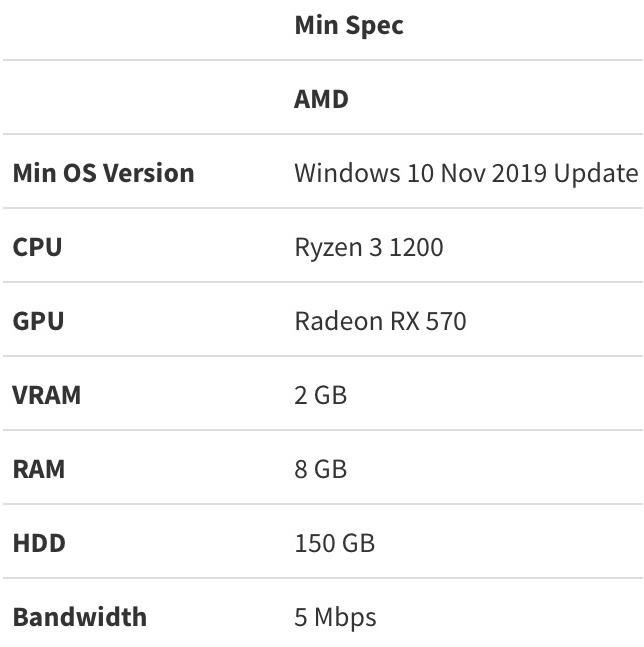Select the 'HDD' row label
Screen dimensions: 644x647
click(38, 543)
